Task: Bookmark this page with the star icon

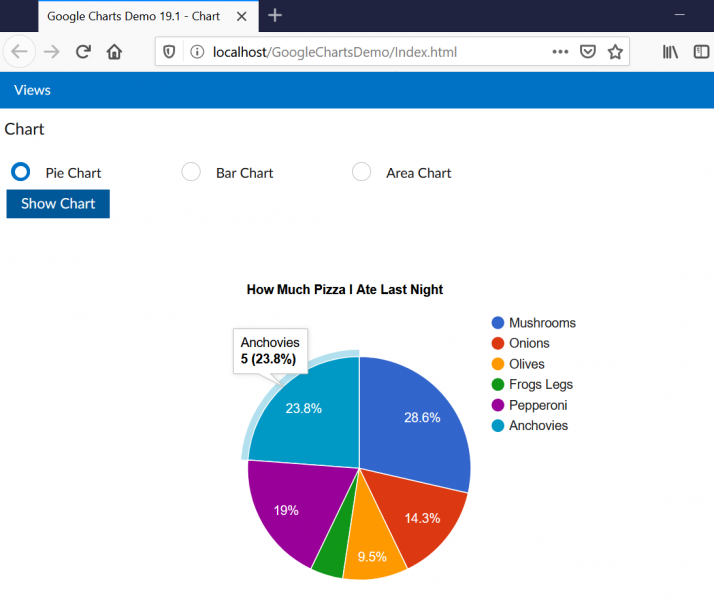Action: point(615,52)
